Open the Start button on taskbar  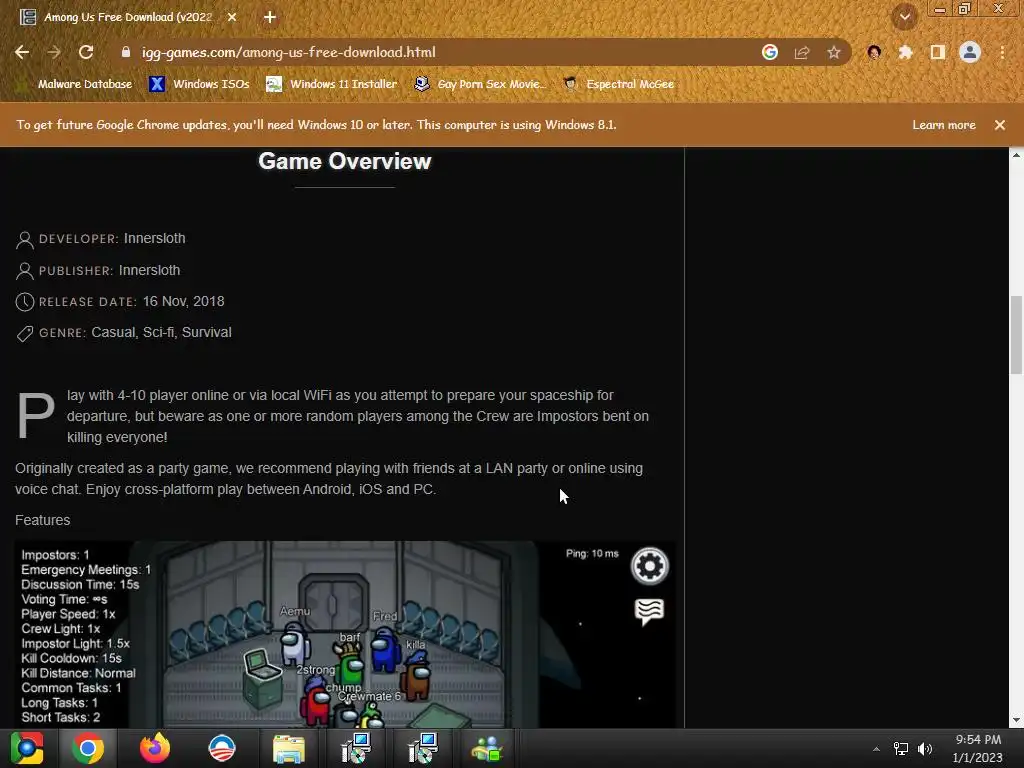(27, 748)
